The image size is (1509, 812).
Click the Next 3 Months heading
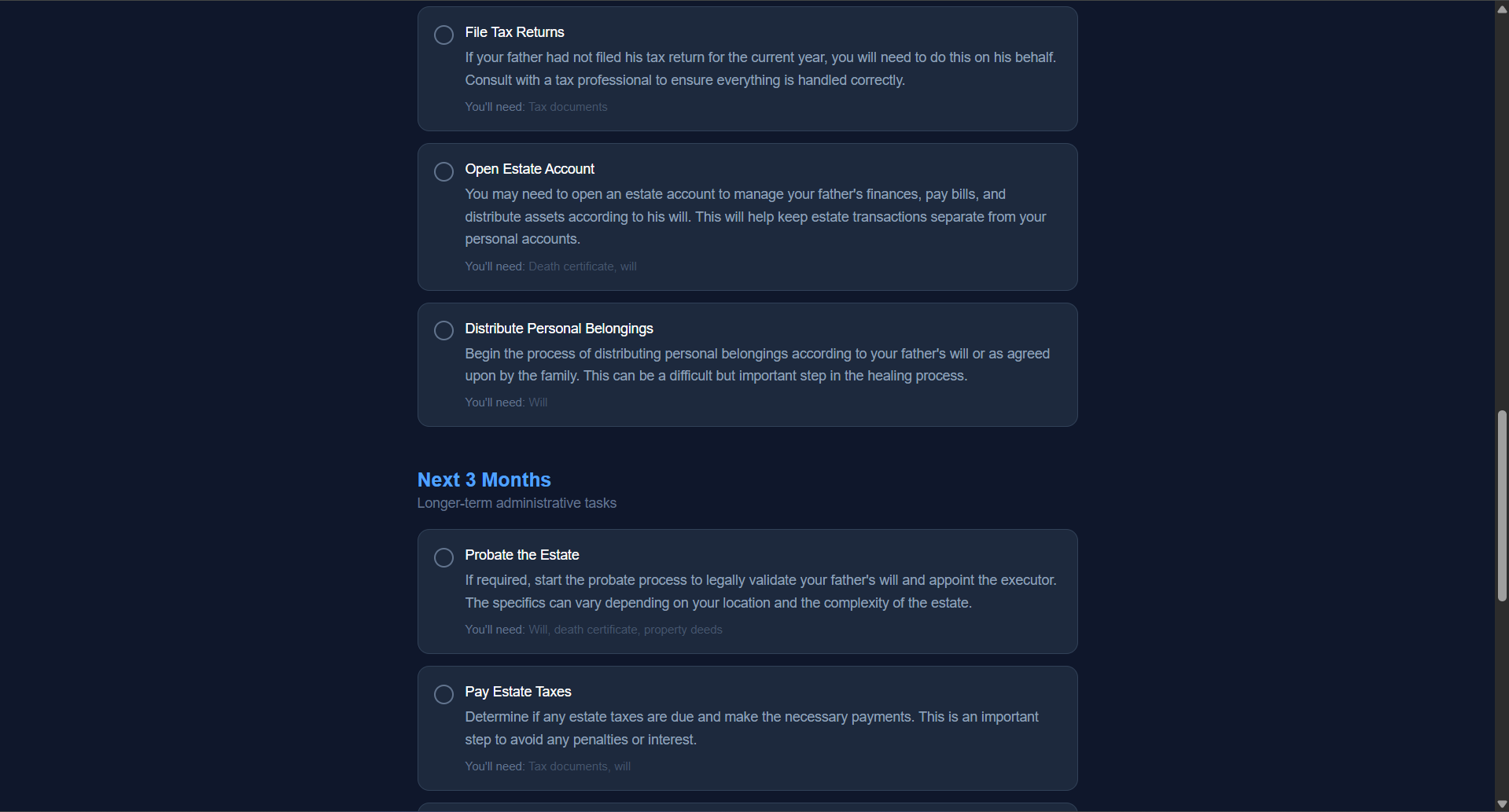click(x=484, y=479)
